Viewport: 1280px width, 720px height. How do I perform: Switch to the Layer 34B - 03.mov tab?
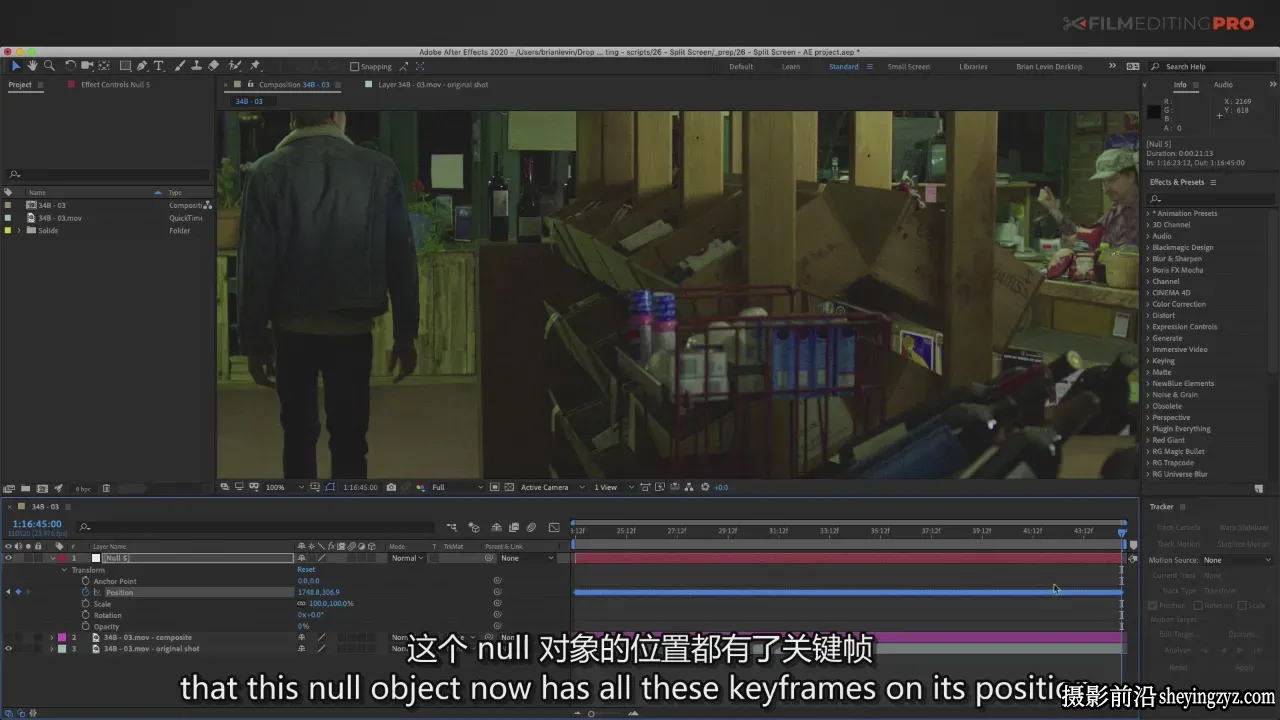[x=433, y=85]
